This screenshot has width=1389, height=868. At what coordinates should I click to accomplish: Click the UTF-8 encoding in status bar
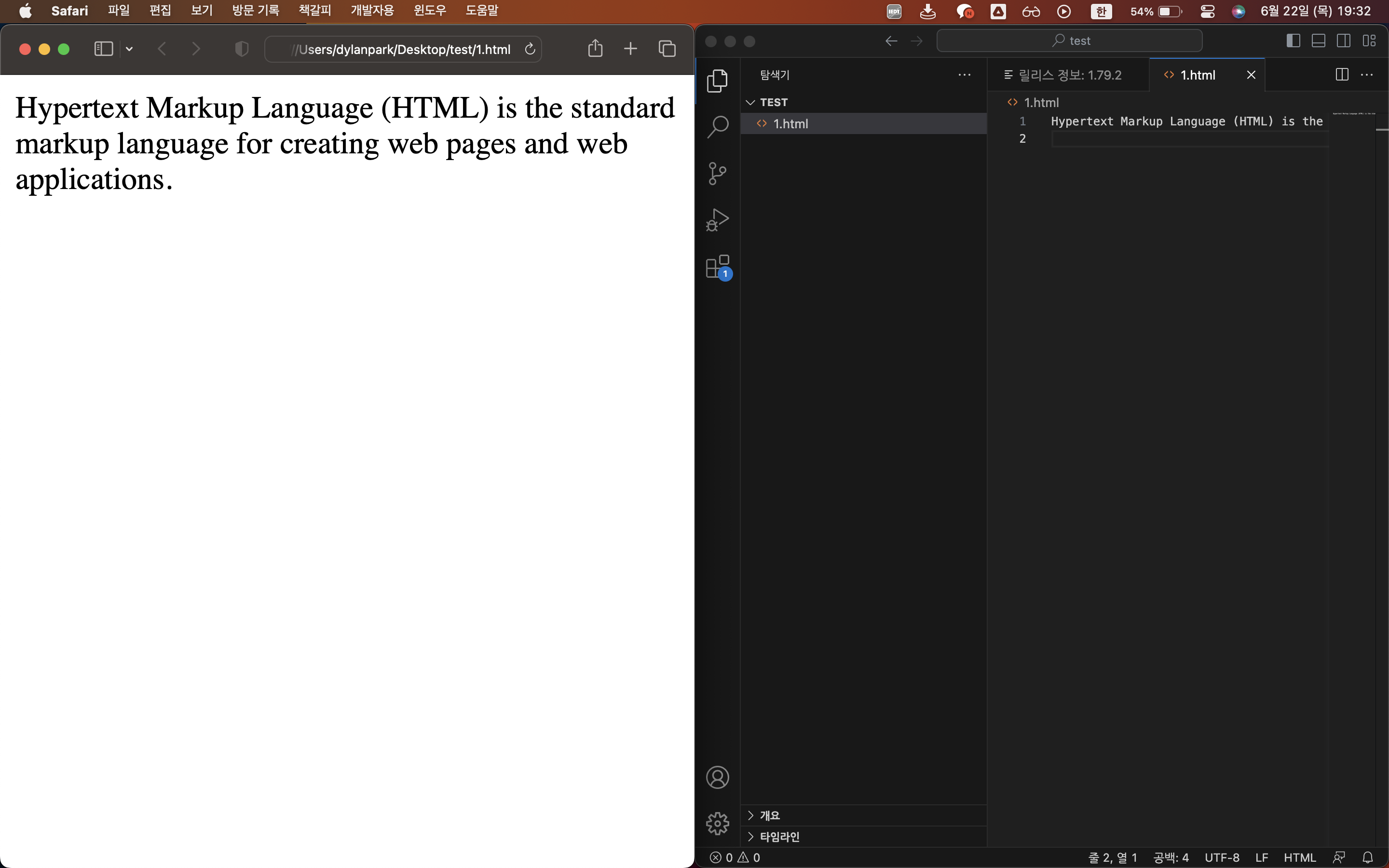coord(1221,857)
